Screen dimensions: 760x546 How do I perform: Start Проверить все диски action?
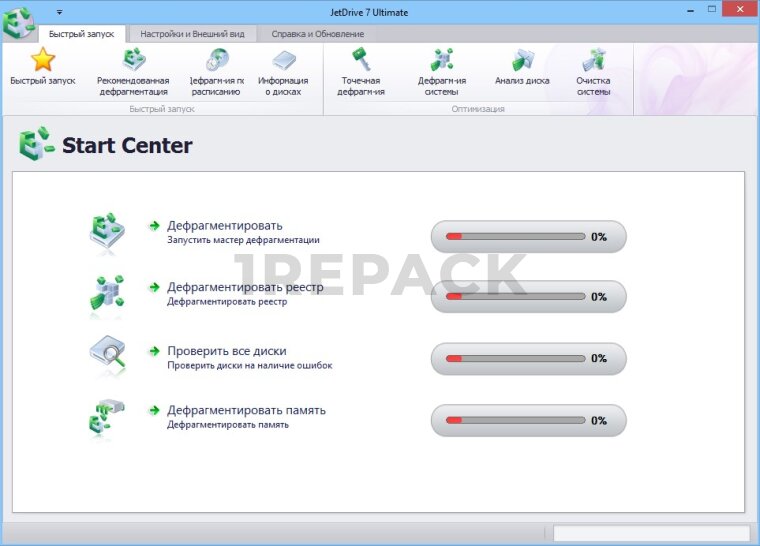click(226, 351)
